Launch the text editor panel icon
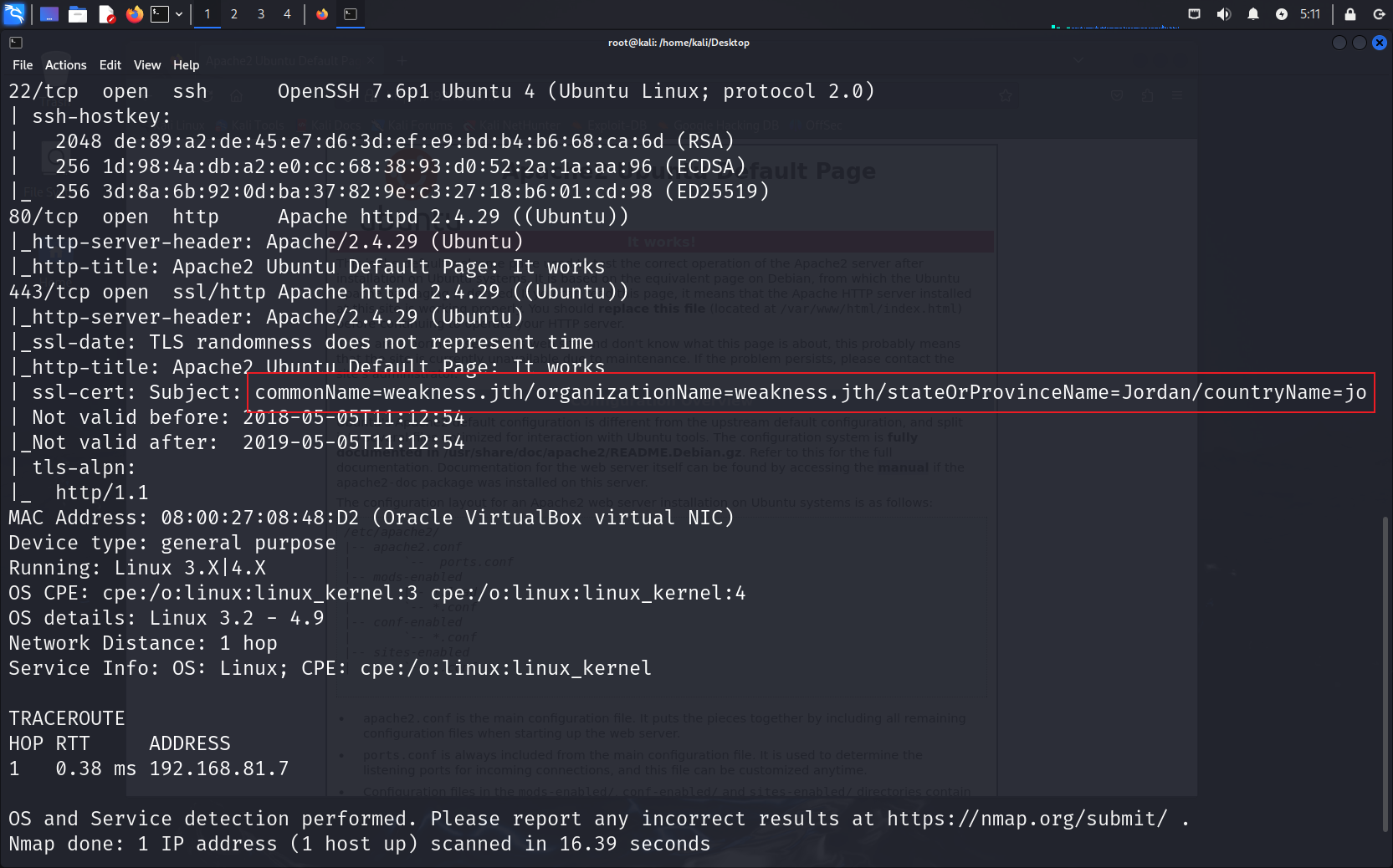 coord(106,14)
